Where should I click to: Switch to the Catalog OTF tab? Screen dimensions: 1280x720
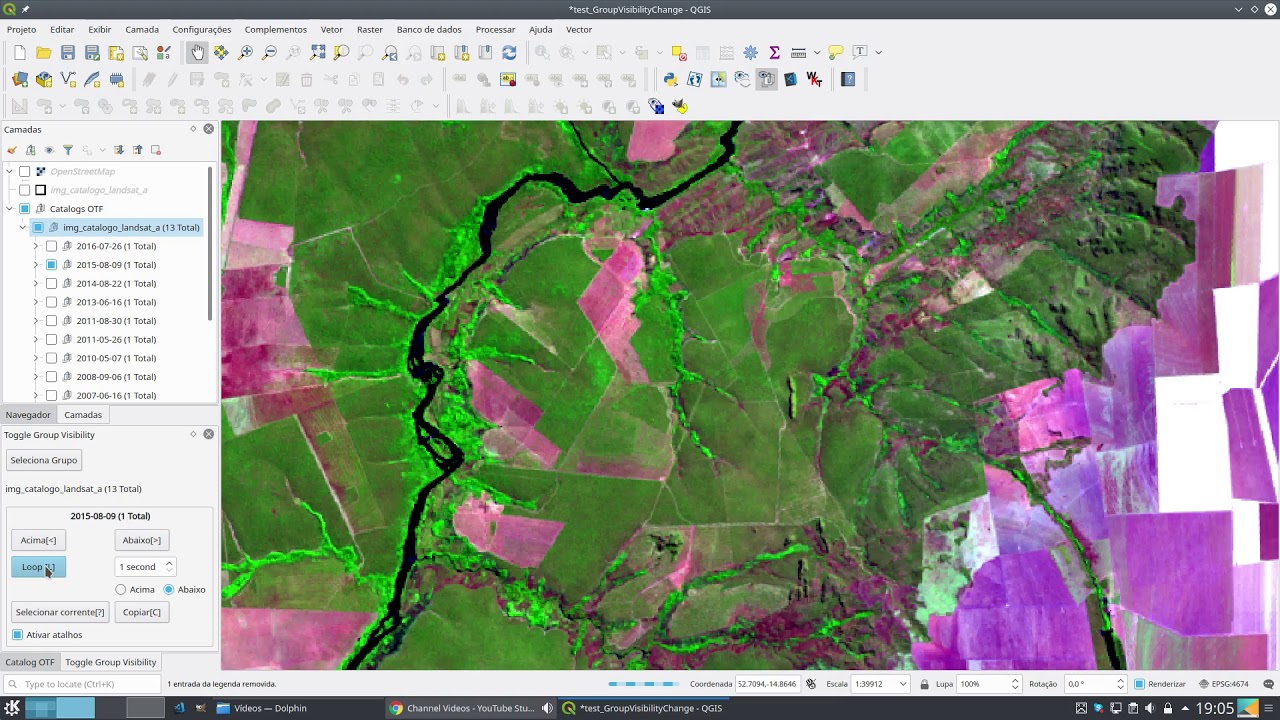click(30, 662)
